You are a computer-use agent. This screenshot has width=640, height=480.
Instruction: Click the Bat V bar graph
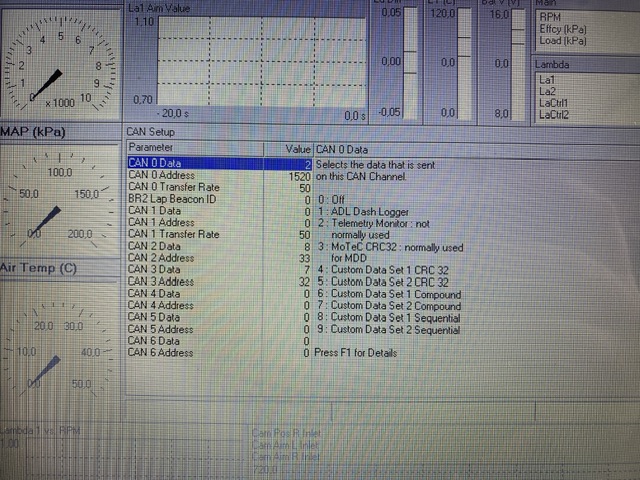518,64
